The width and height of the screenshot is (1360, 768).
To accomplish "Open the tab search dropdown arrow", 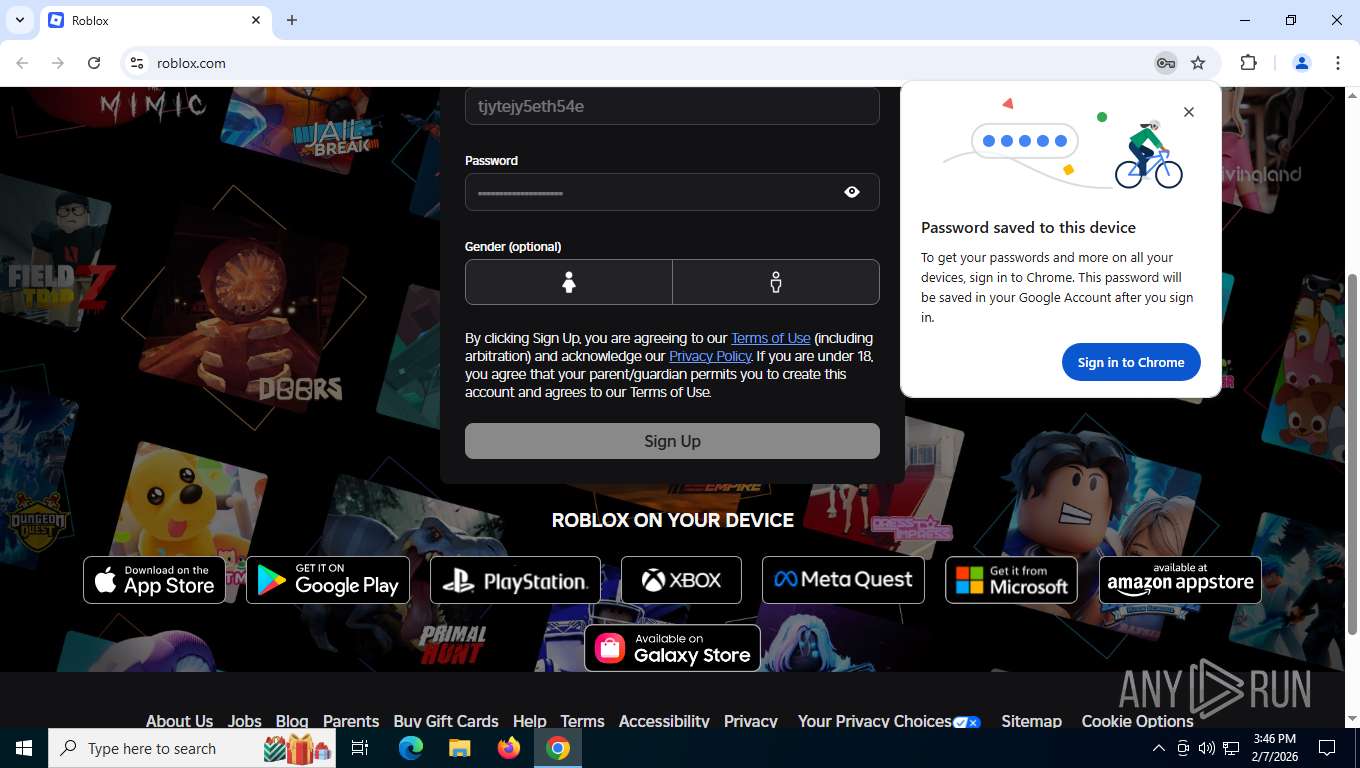I will point(19,20).
